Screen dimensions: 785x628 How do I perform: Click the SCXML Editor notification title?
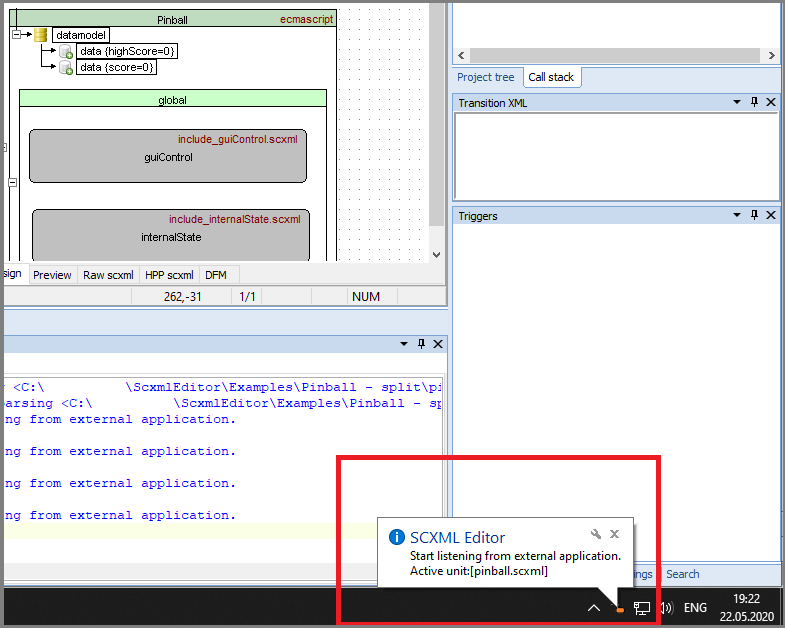[x=457, y=537]
